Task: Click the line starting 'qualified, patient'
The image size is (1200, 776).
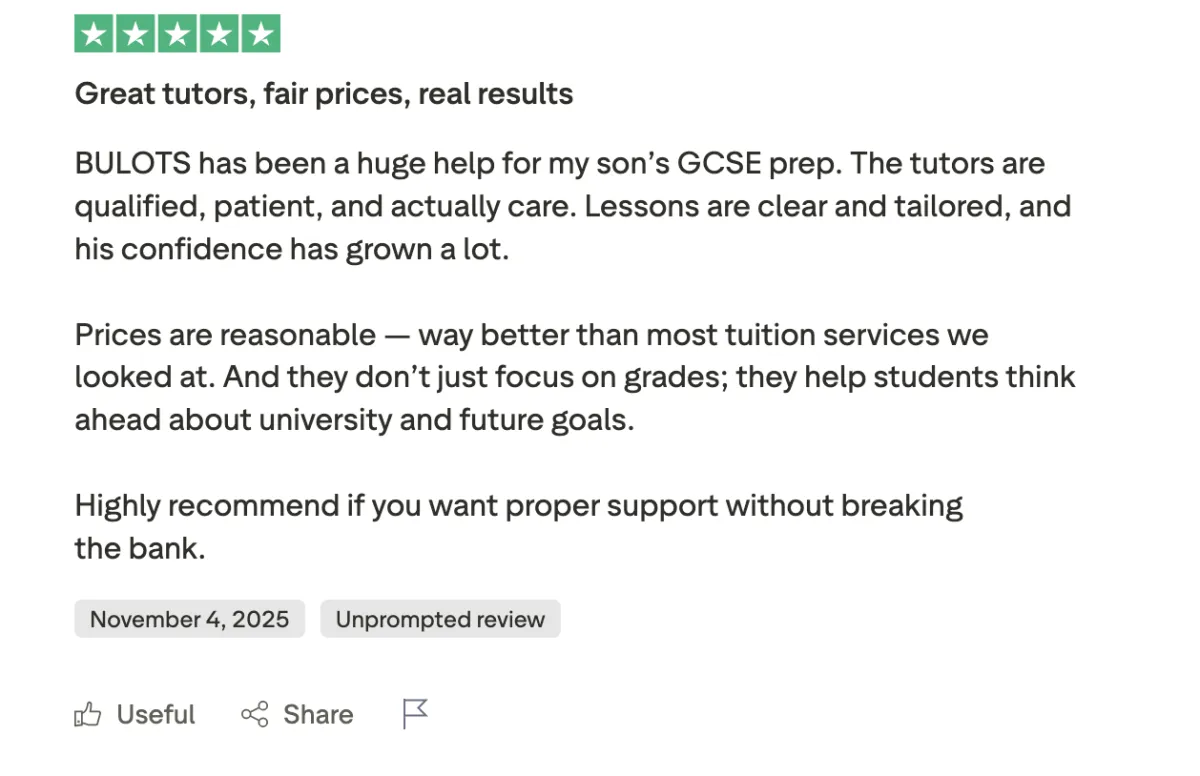Action: 572,206
